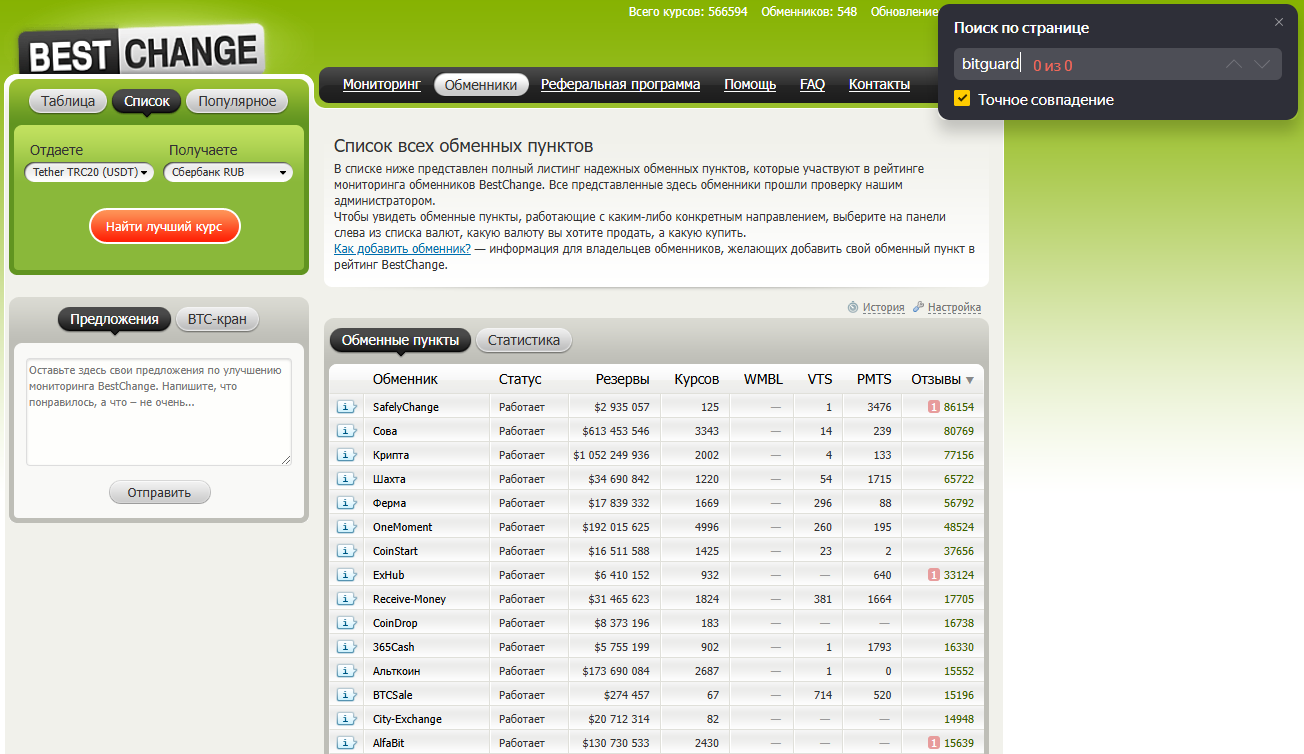The height and width of the screenshot is (754, 1304).
Task: Click Отправить button
Action: click(160, 492)
